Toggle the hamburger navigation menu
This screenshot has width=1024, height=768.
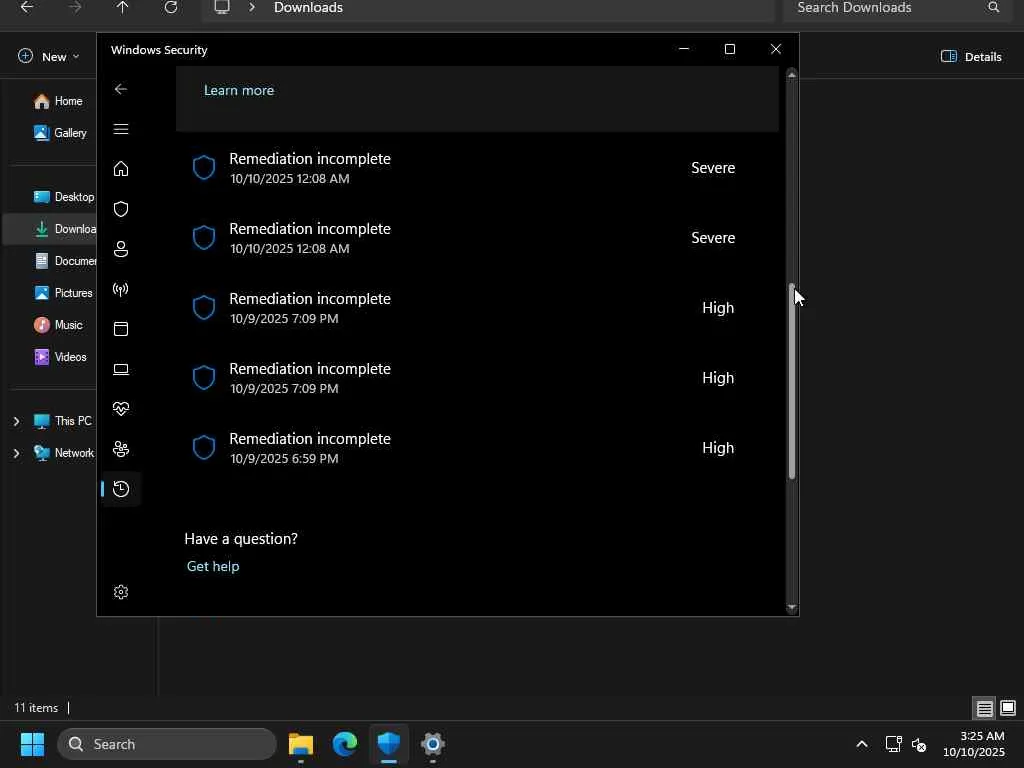point(121,129)
